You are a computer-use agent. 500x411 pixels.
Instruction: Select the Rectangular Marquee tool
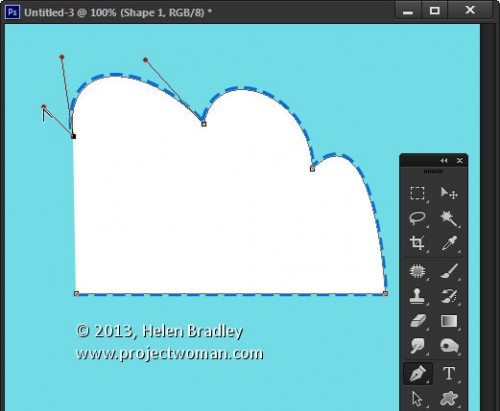(x=418, y=193)
